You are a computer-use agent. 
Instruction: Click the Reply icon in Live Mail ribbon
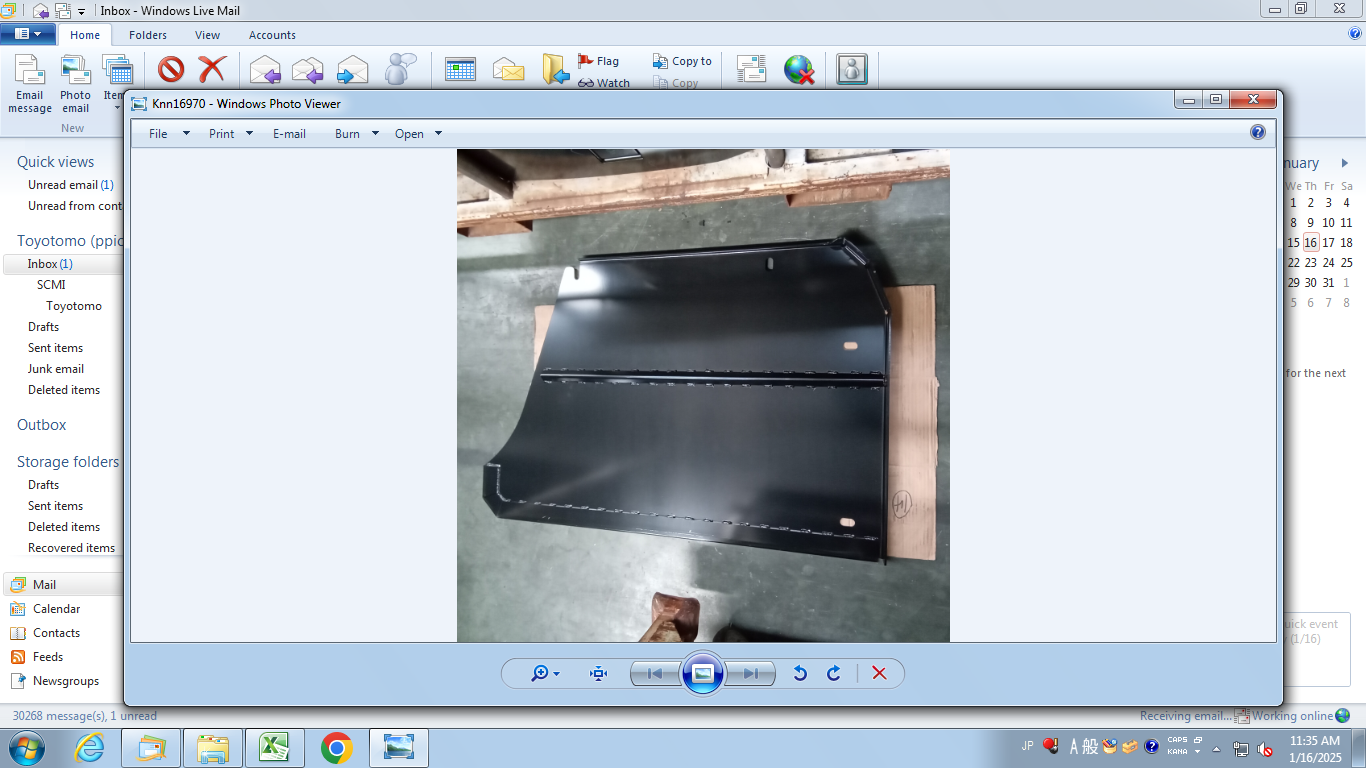click(x=265, y=69)
